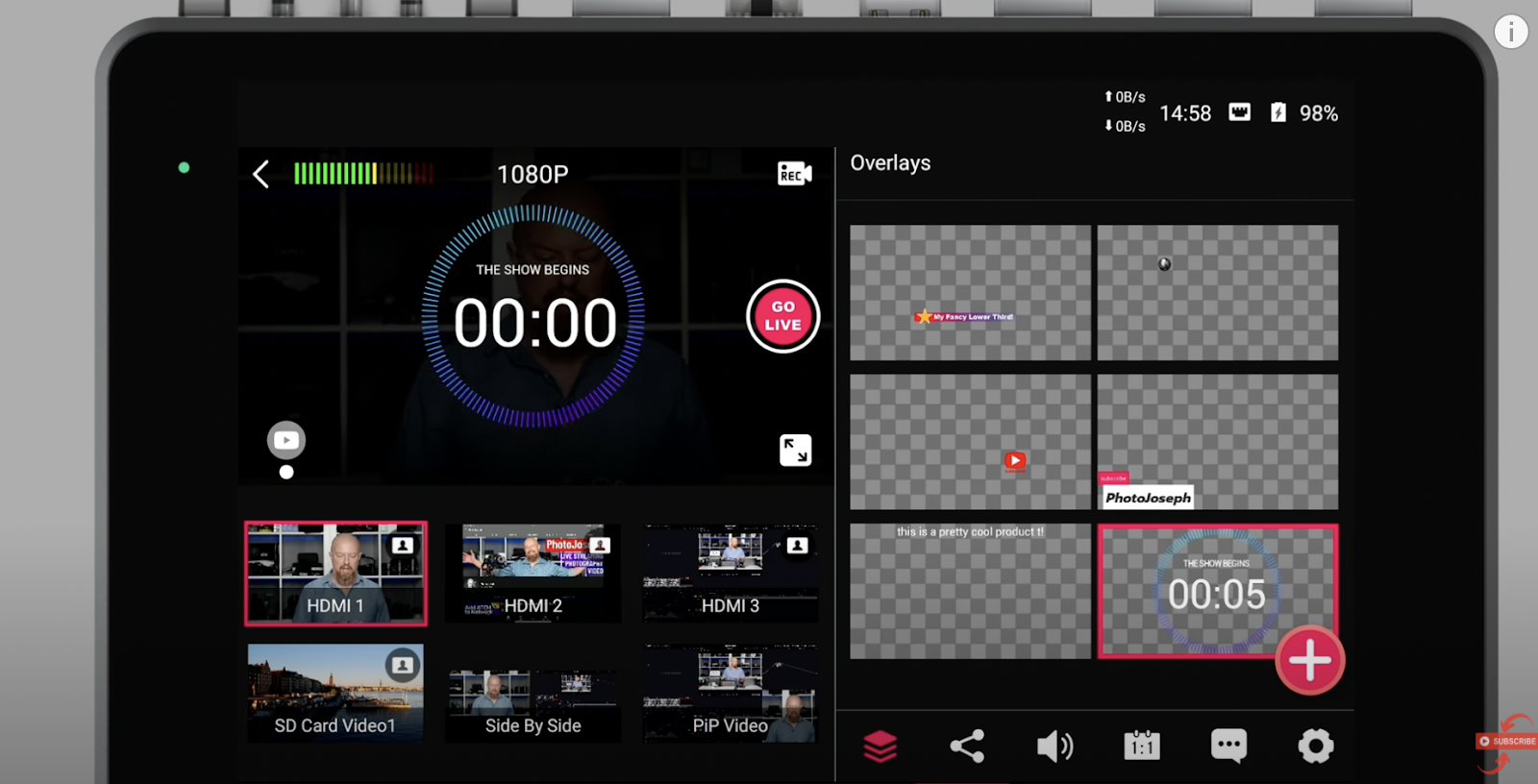Toggle the 00:05 countdown overlay
The height and width of the screenshot is (784, 1538).
(1217, 591)
